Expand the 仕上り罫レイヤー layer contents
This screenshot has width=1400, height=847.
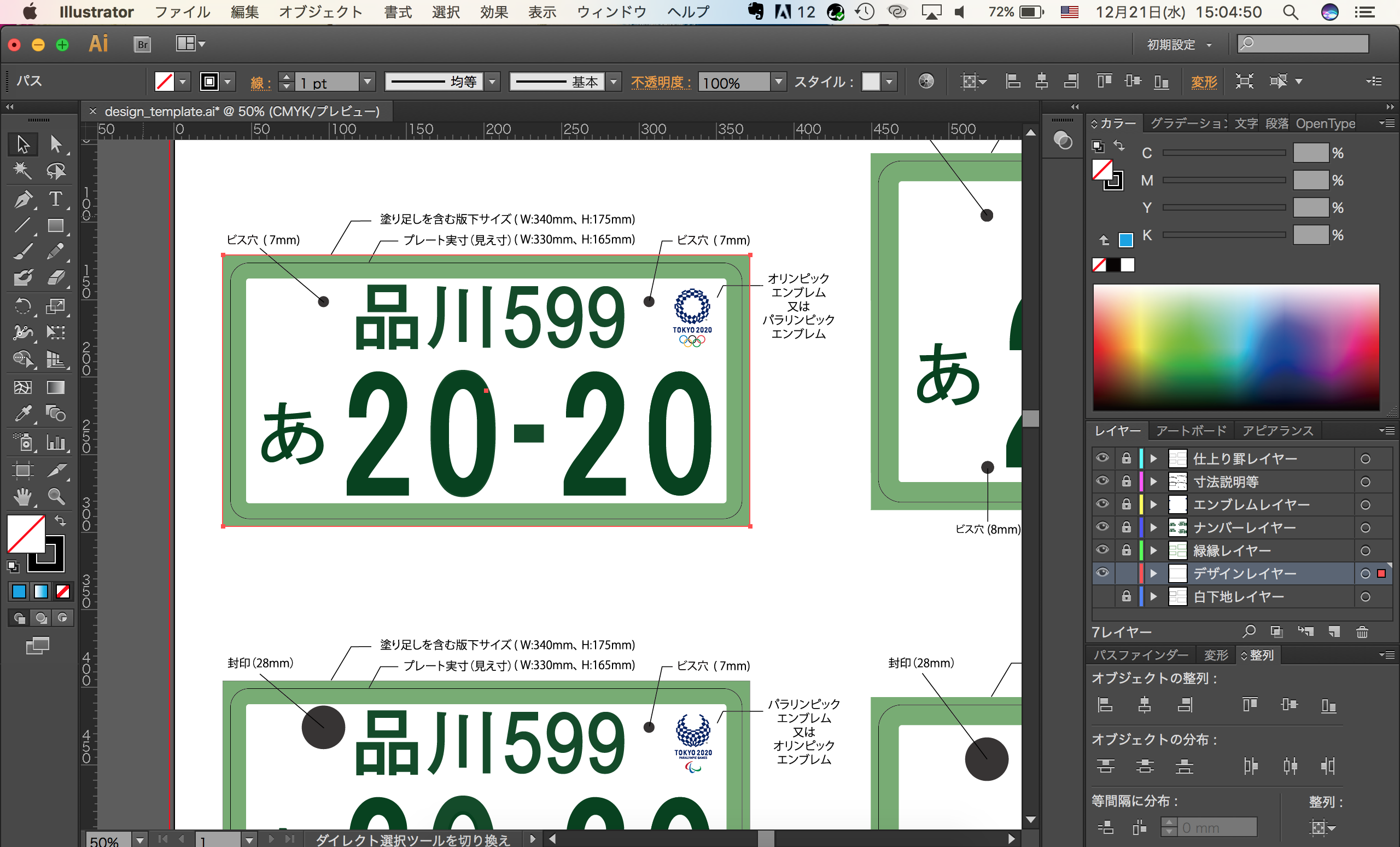click(x=1153, y=458)
